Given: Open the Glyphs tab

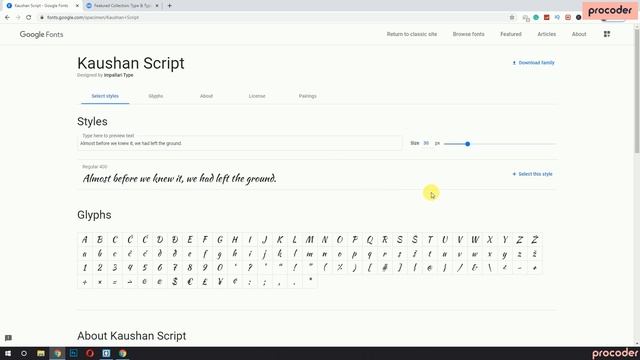Looking at the screenshot, I should click(156, 96).
